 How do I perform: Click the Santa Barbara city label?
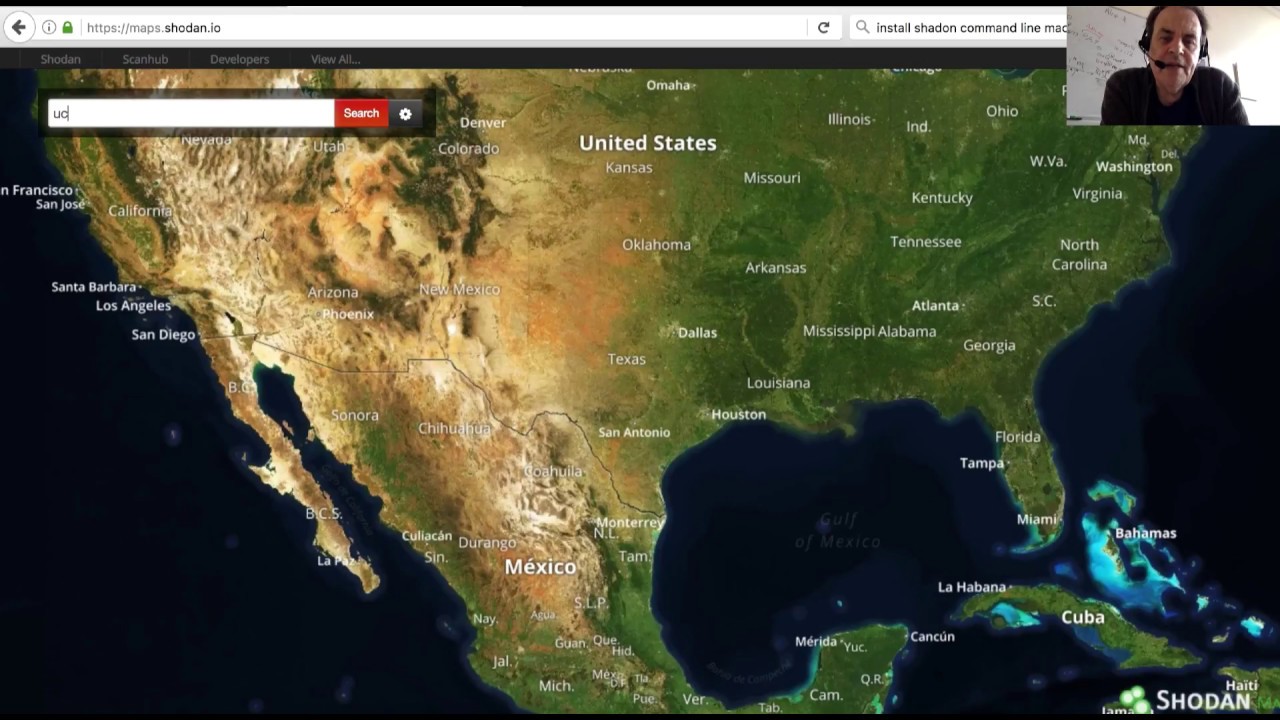tap(93, 287)
